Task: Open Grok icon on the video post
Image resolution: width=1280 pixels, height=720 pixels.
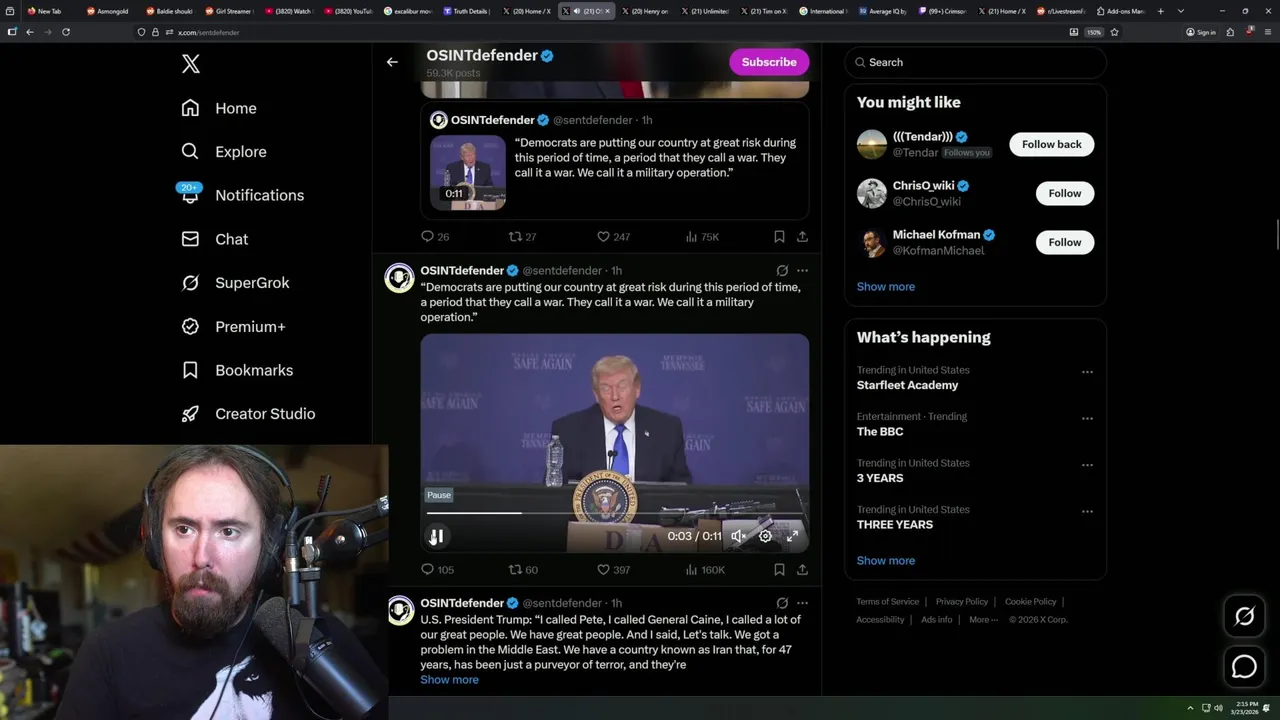Action: tap(782, 271)
